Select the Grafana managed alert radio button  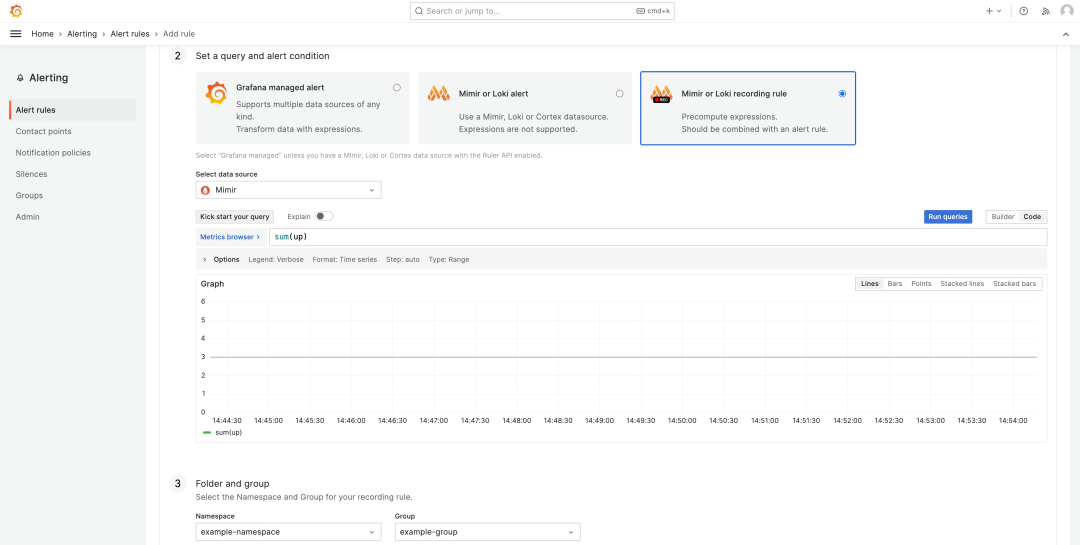pyautogui.click(x=397, y=88)
